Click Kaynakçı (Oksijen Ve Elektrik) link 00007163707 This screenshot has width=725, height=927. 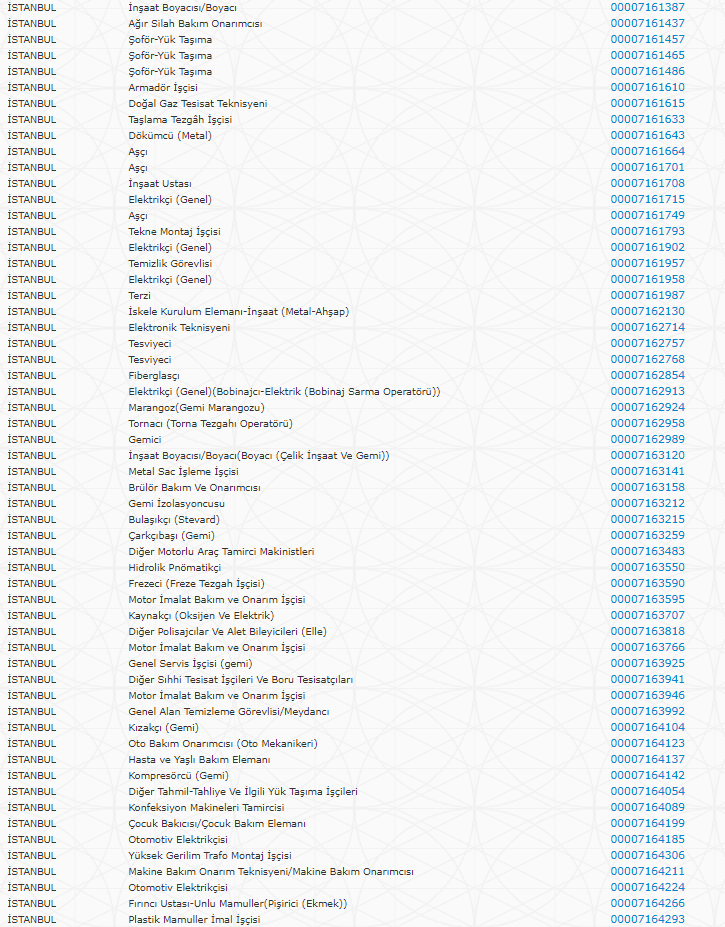(x=647, y=615)
